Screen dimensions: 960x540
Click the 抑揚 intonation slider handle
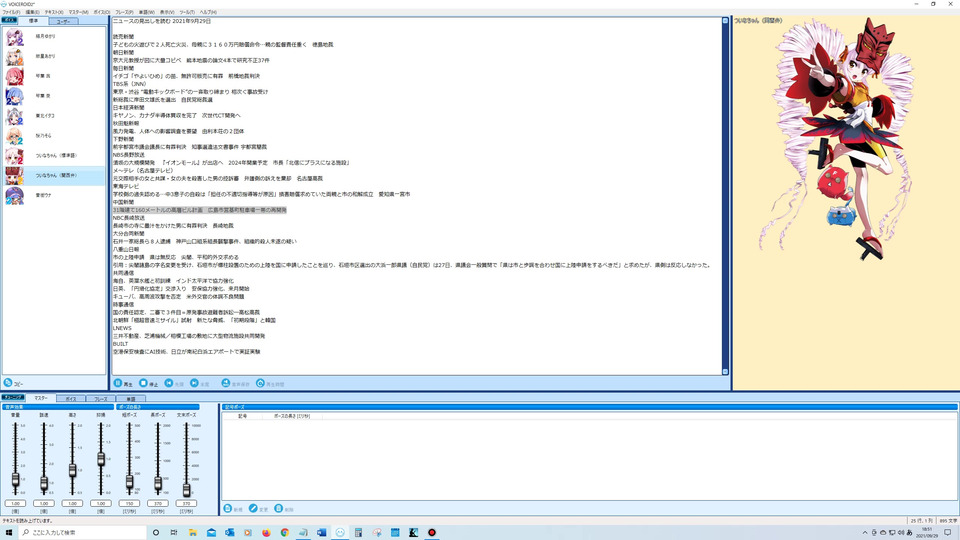pyautogui.click(x=101, y=459)
